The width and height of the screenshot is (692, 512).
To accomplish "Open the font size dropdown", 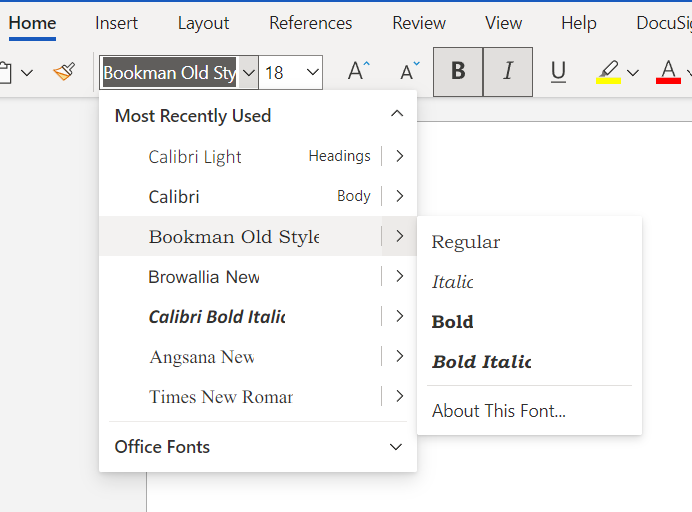I will (313, 72).
